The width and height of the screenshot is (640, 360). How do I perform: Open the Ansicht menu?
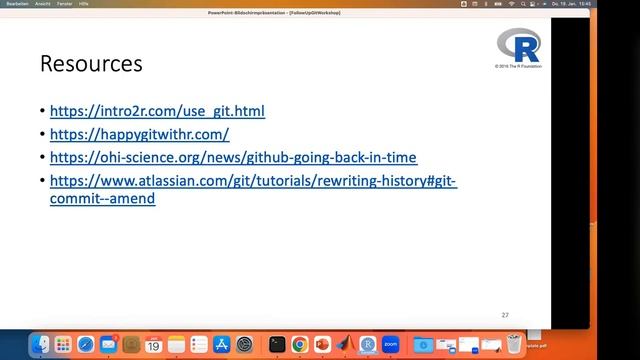click(x=43, y=4)
